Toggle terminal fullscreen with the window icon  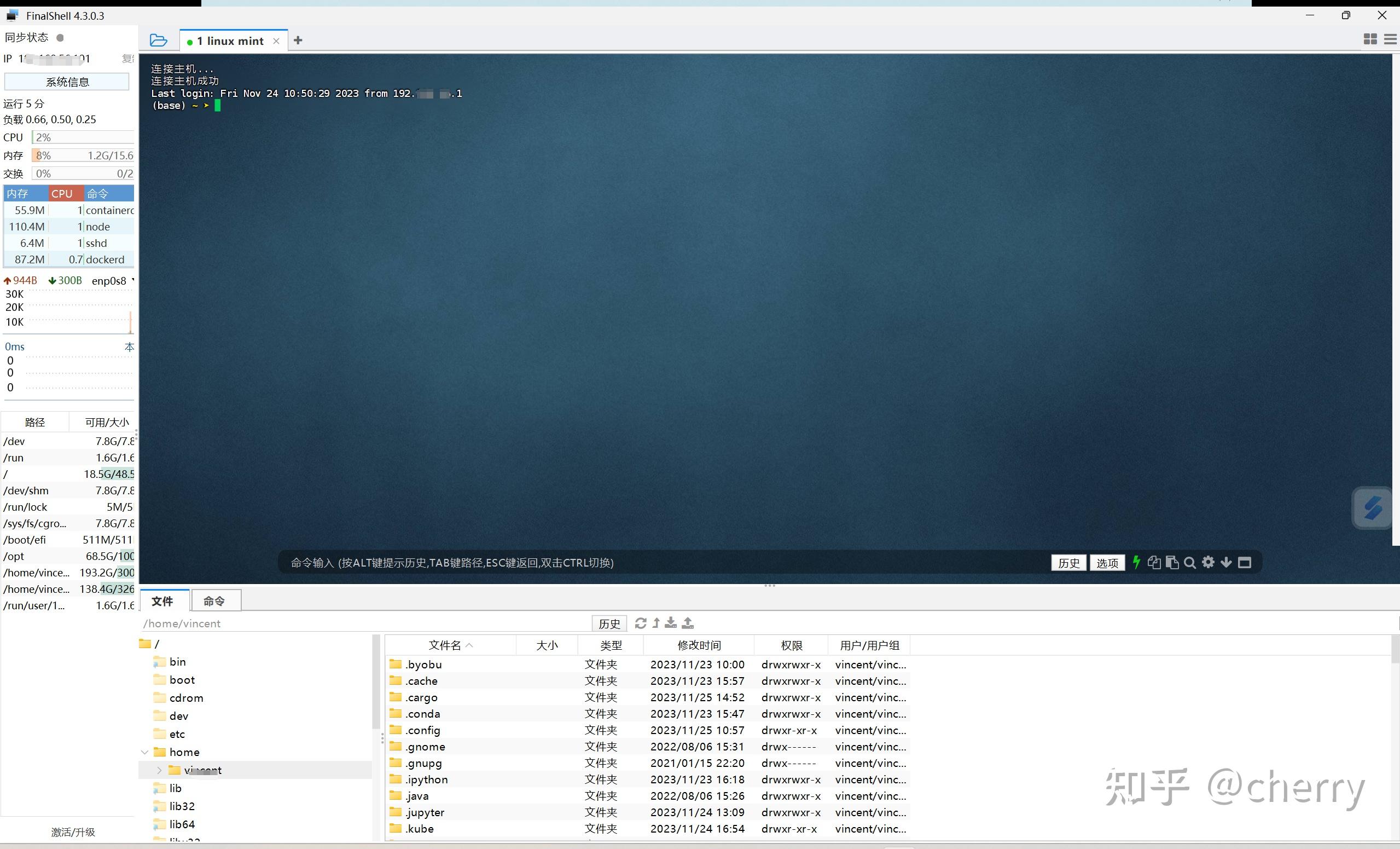[1244, 562]
